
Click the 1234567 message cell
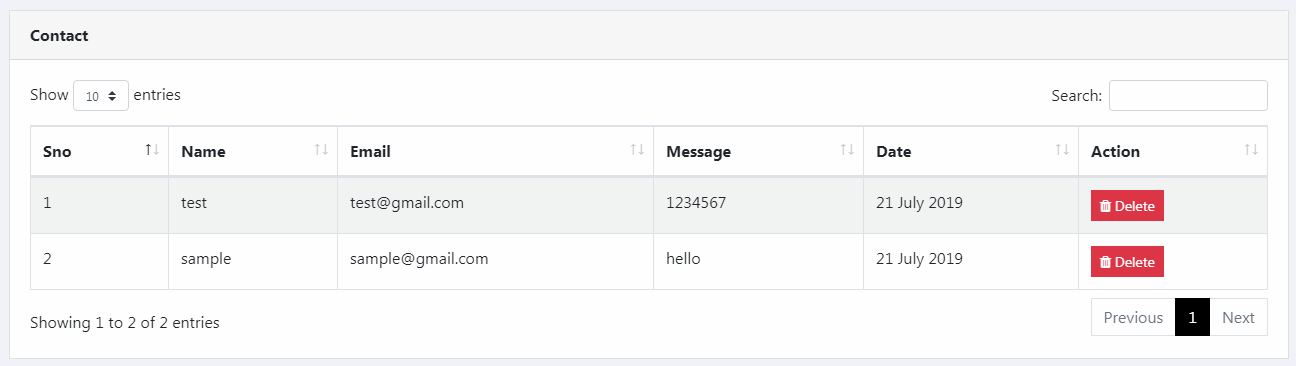point(758,206)
